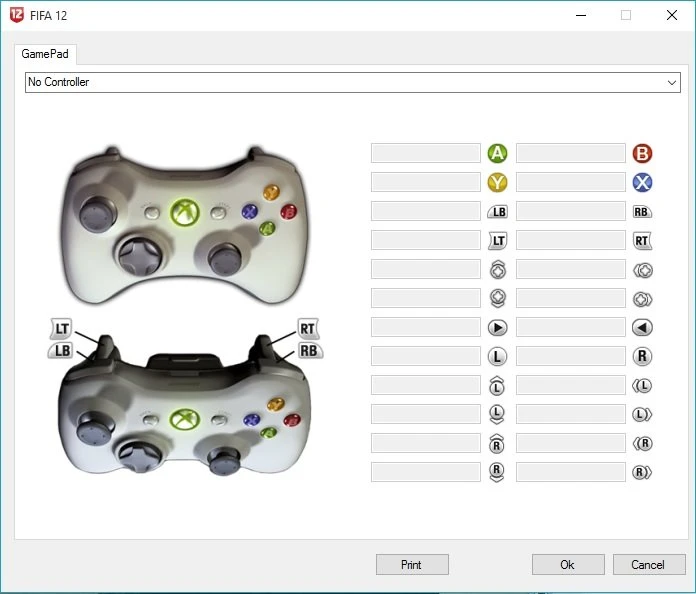696x594 pixels.
Task: Click the yellow Y button icon
Action: tap(497, 182)
